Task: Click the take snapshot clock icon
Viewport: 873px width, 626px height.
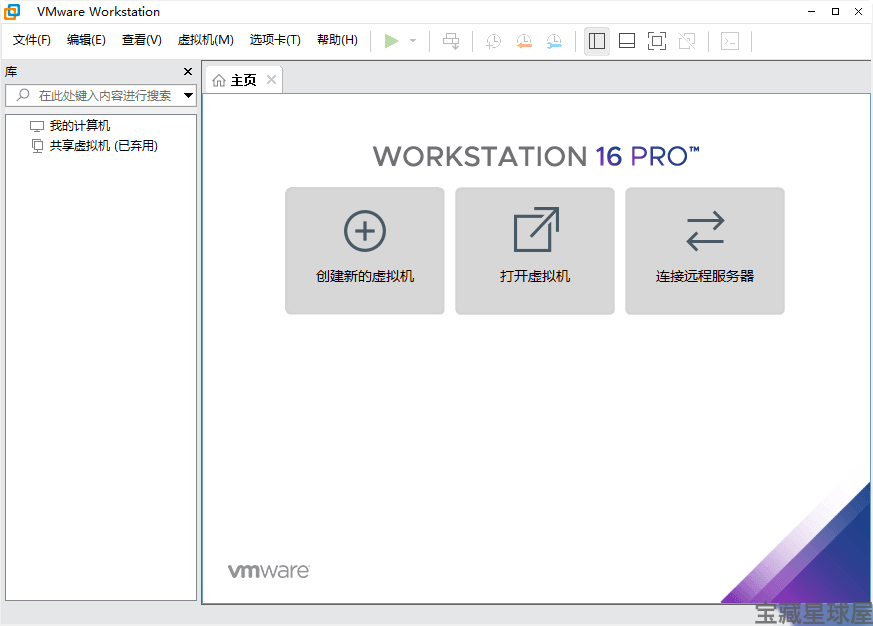Action: (x=493, y=41)
